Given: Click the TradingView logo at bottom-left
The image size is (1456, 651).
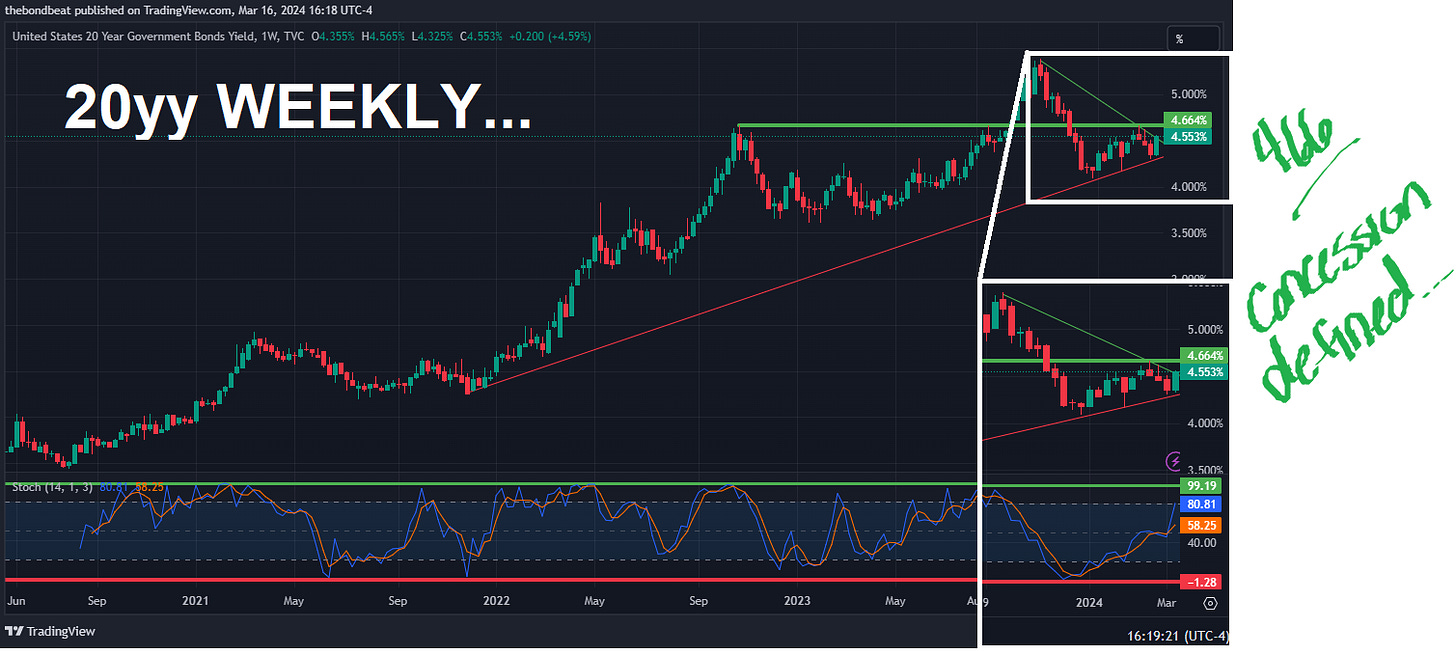Looking at the screenshot, I should (x=48, y=631).
